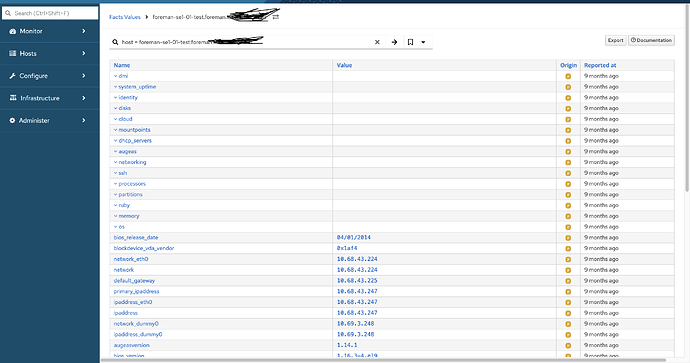Expand the processors fact
The height and width of the screenshot is (363, 690).
coord(130,183)
